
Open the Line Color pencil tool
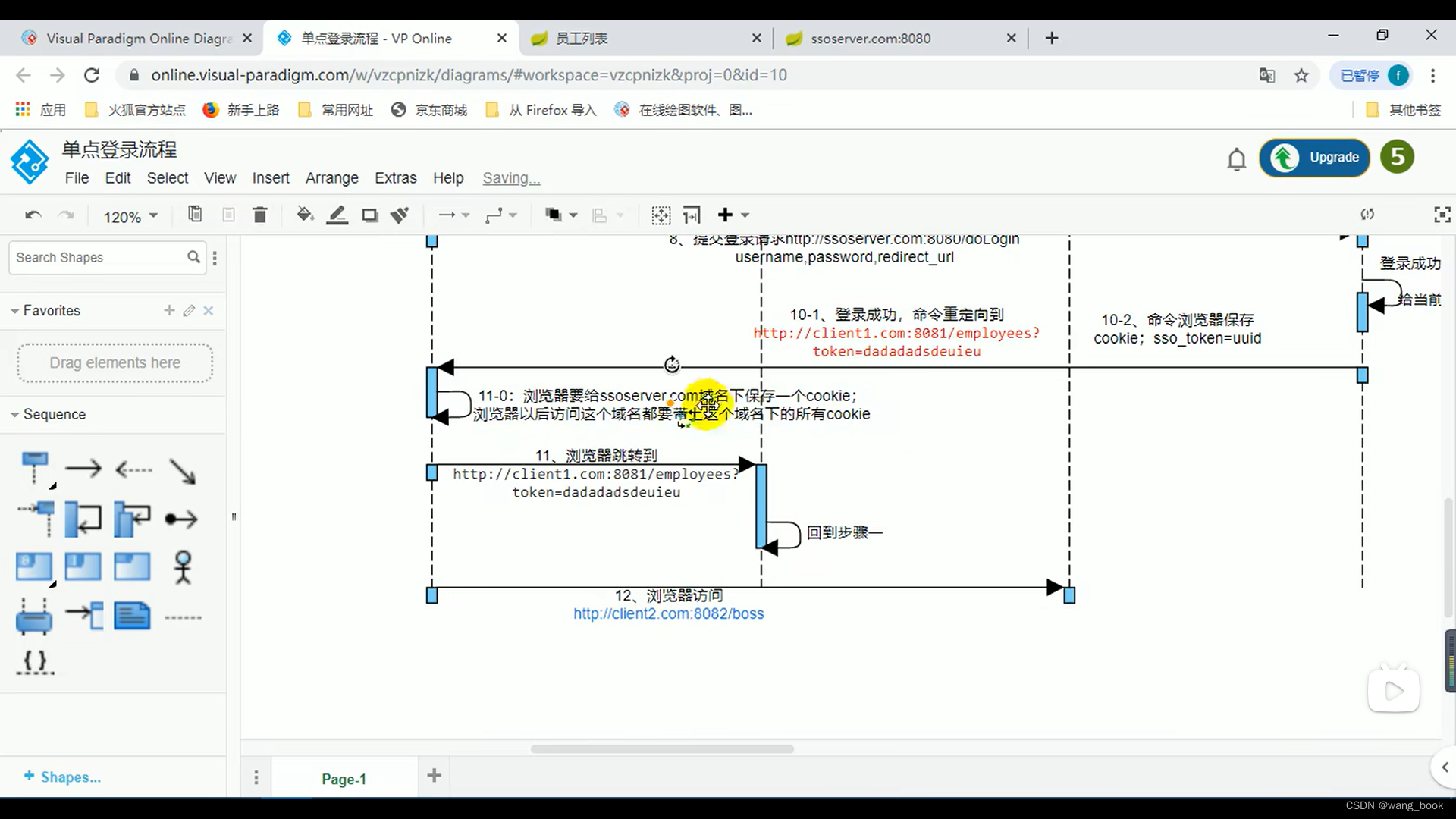337,215
